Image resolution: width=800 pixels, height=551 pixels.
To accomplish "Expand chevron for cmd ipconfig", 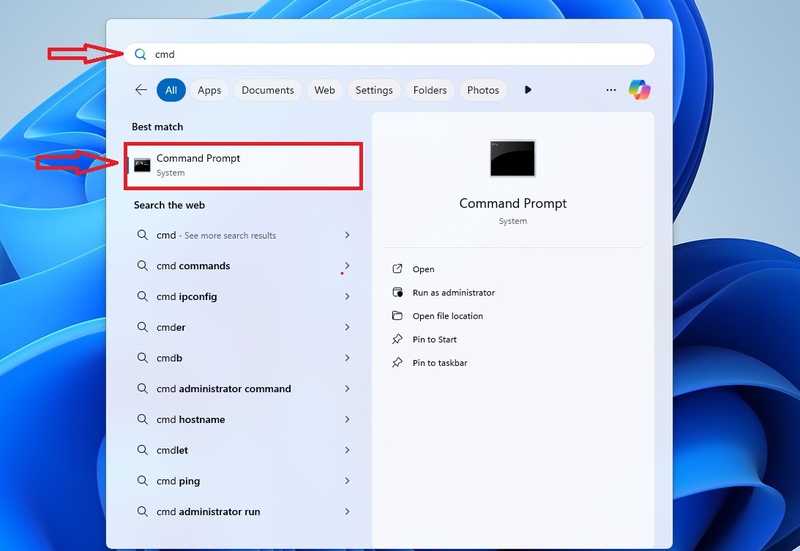I will pyautogui.click(x=347, y=296).
